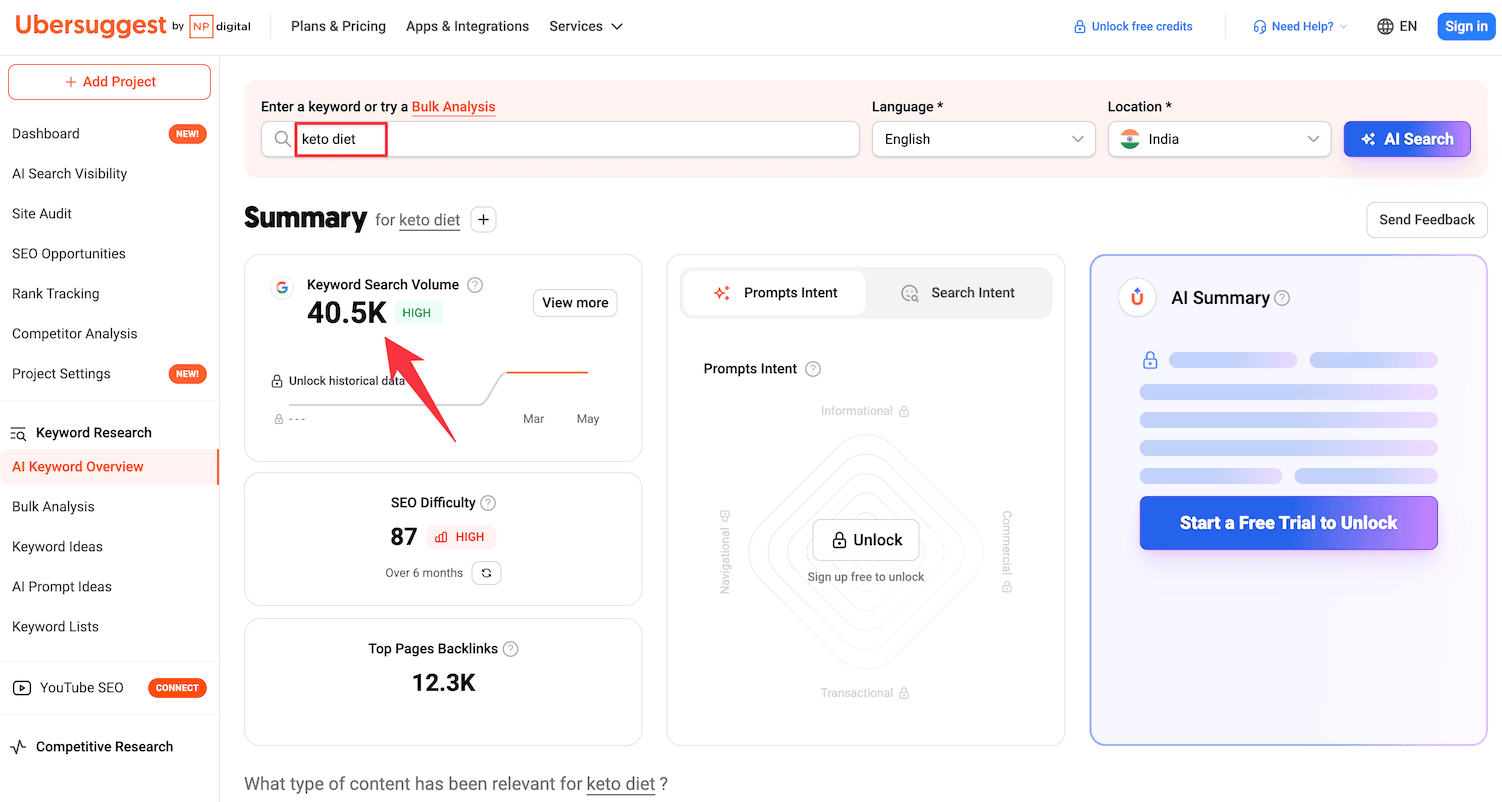Viewport: 1502px width, 802px height.
Task: Switch to the Prompts Intent tab
Action: pos(775,293)
